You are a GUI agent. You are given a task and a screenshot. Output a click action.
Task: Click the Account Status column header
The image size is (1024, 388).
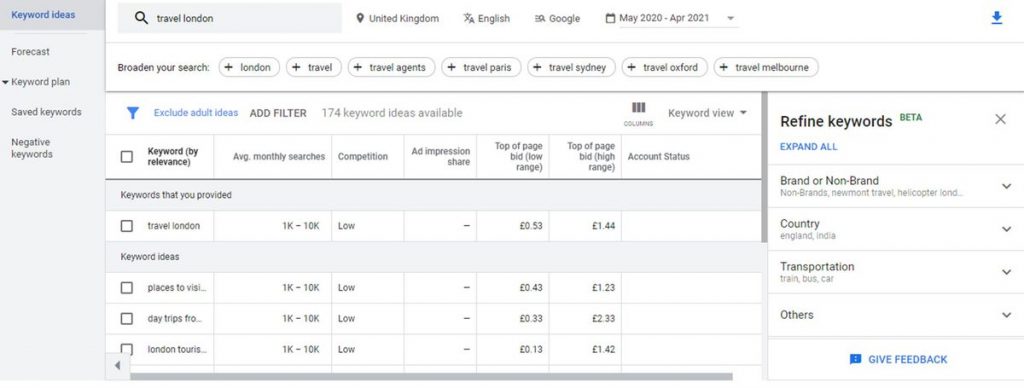click(x=658, y=157)
